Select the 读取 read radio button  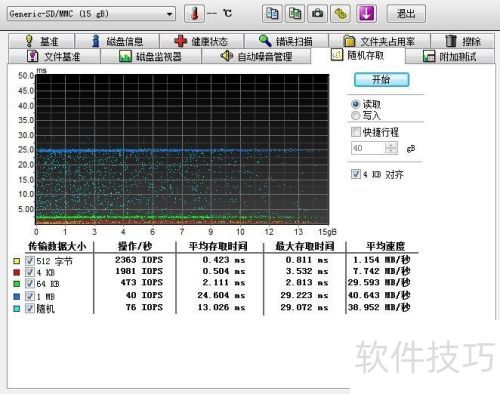[x=356, y=104]
